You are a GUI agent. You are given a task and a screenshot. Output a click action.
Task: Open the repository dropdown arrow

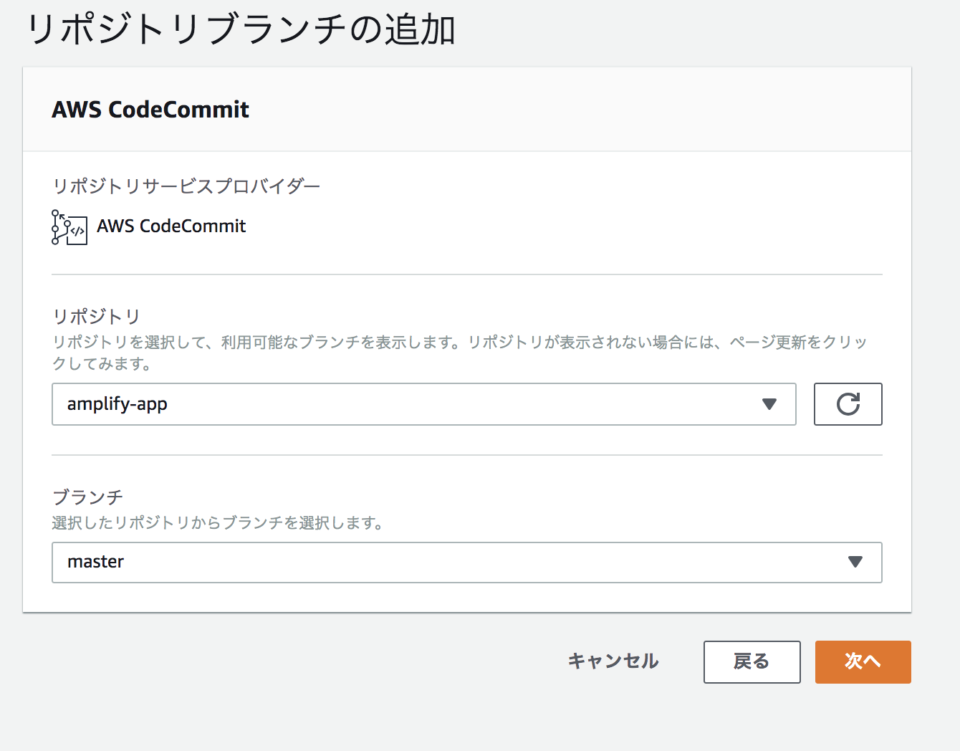[x=769, y=404]
